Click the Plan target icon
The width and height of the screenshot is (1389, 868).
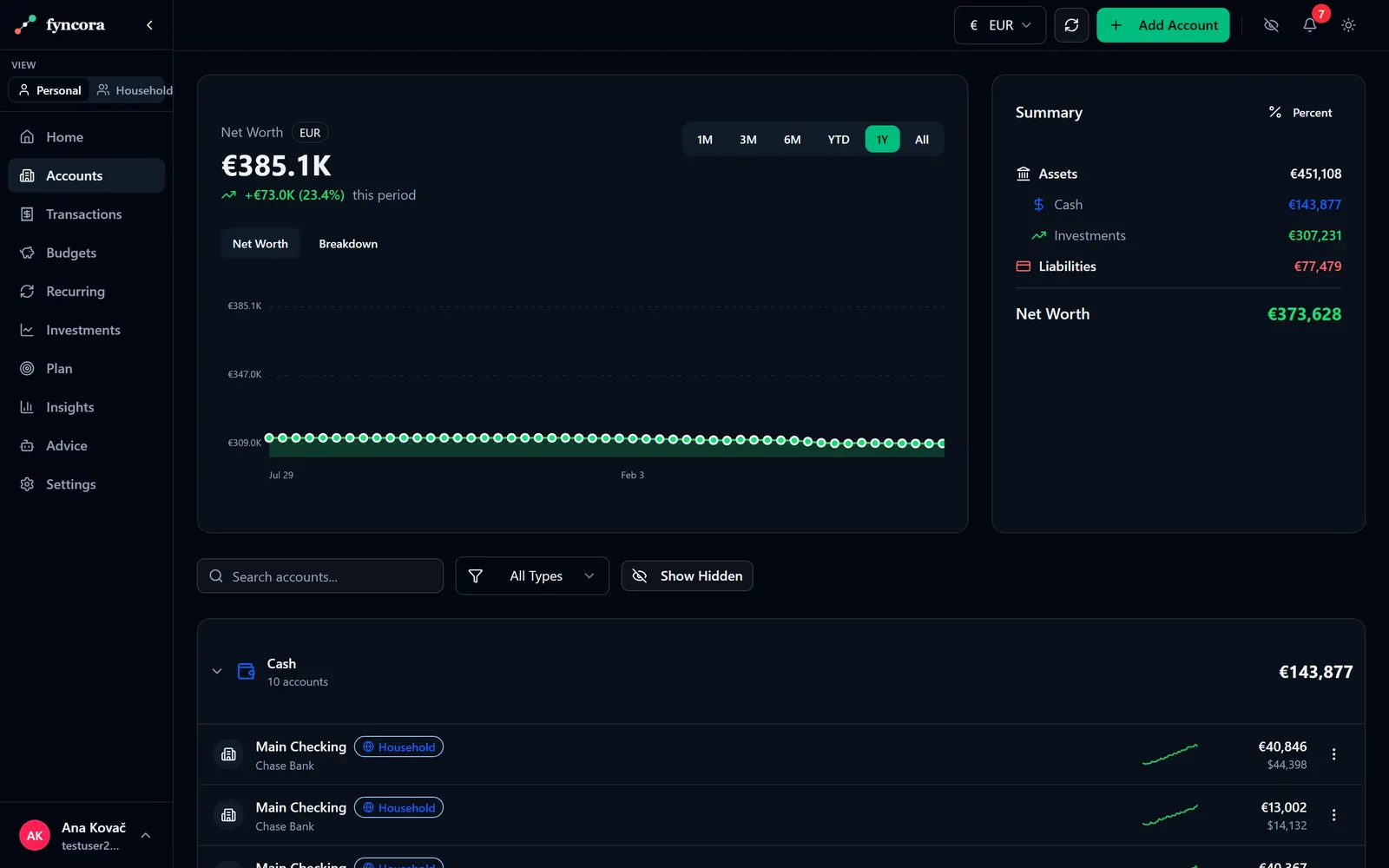click(x=27, y=369)
